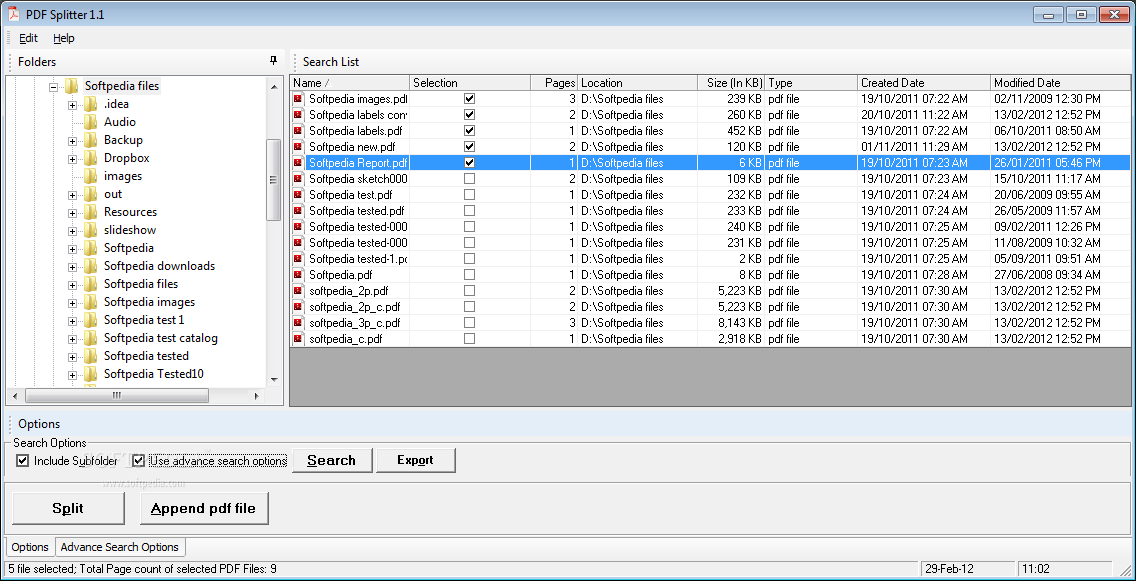Image resolution: width=1136 pixels, height=581 pixels.
Task: Click the PDF icon of softpedia_2p.pdf
Action: (x=298, y=290)
